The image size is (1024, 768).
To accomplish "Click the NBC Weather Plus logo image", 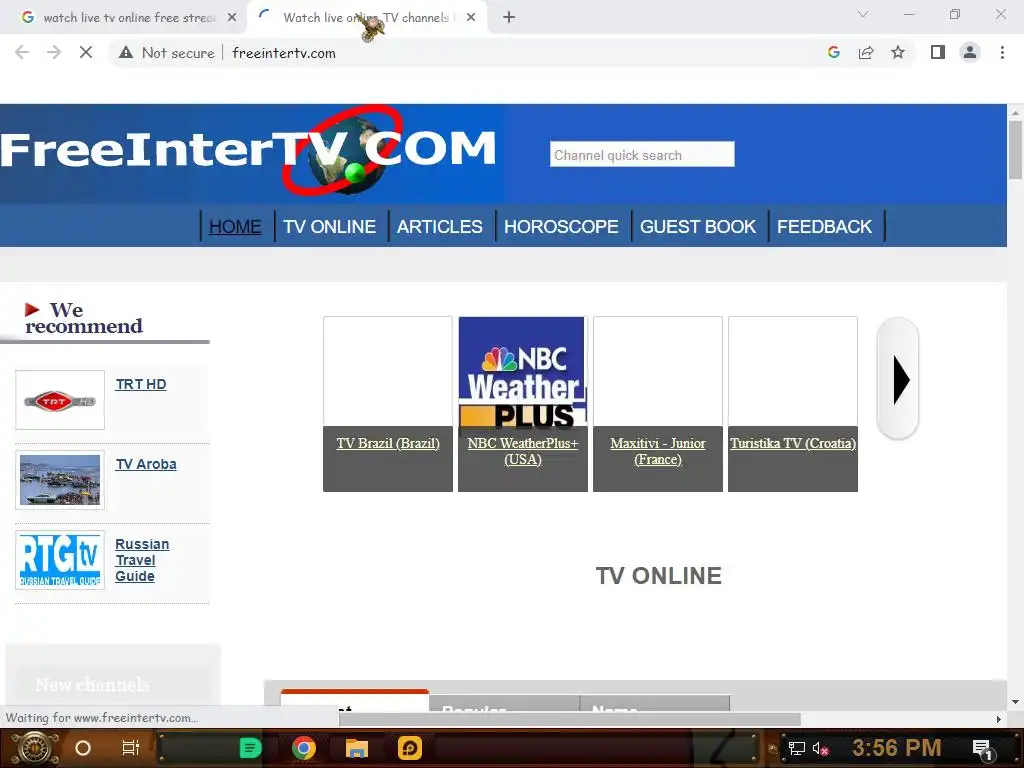I will tap(522, 372).
